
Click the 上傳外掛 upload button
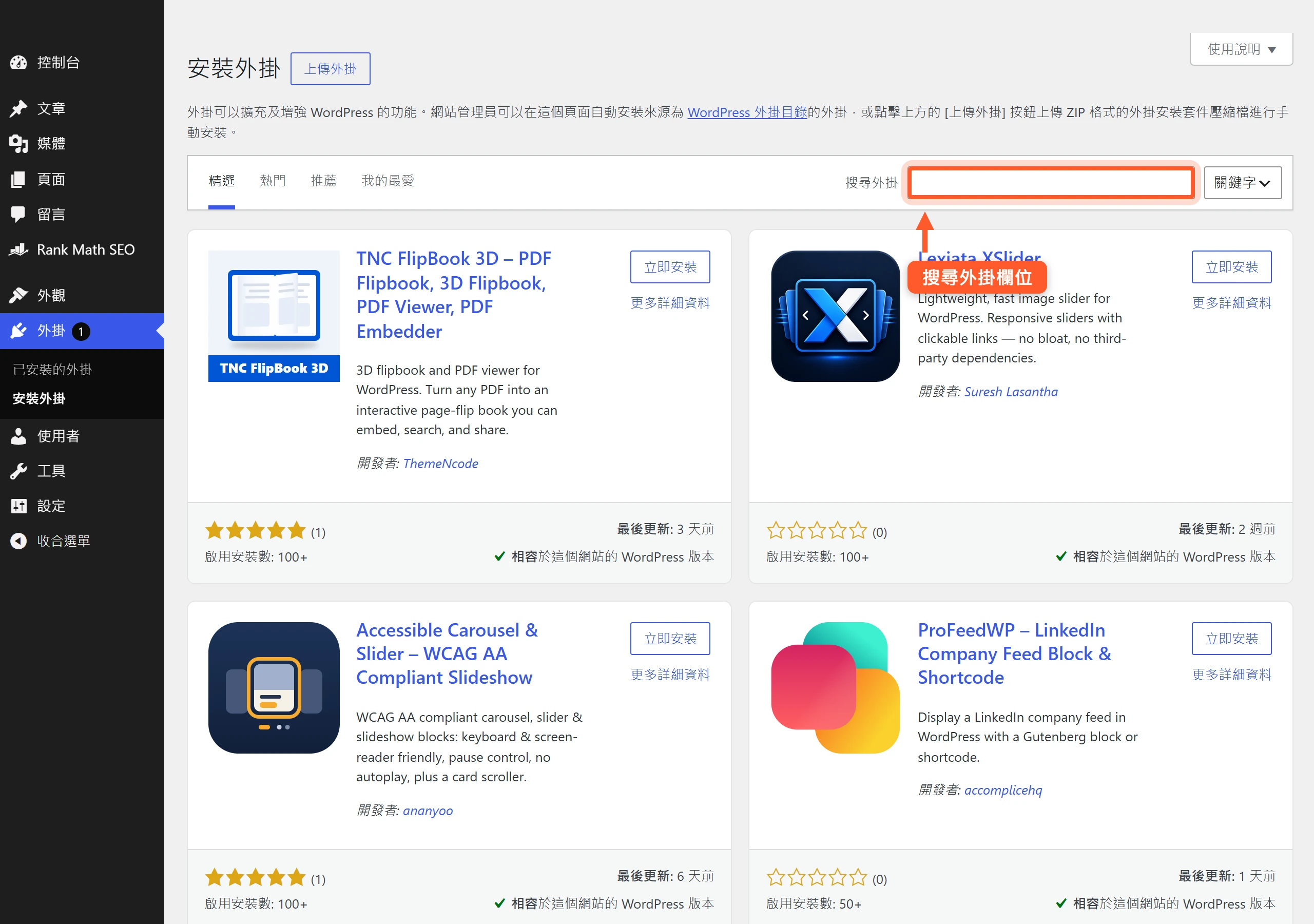330,69
